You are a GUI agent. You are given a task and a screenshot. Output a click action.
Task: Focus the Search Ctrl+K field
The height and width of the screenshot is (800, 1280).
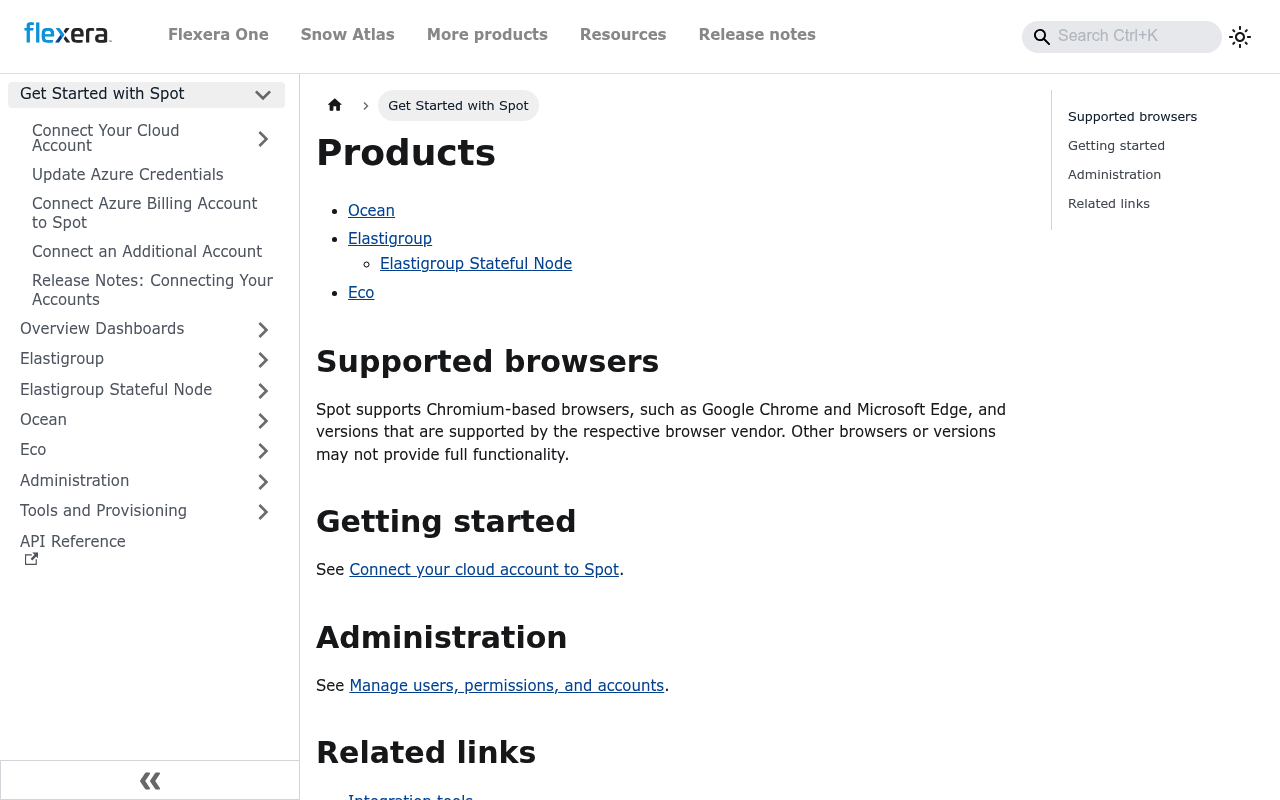[1122, 36]
